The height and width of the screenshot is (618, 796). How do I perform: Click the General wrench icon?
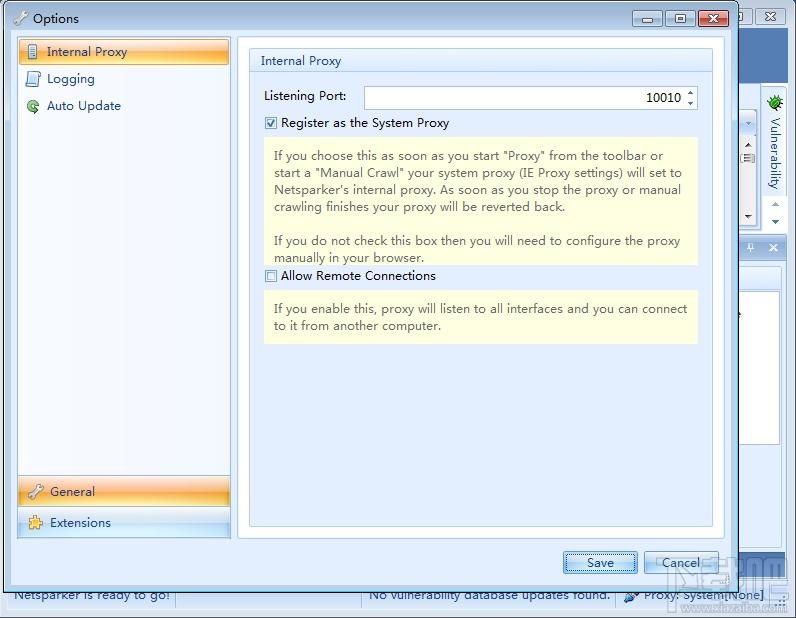pos(36,492)
